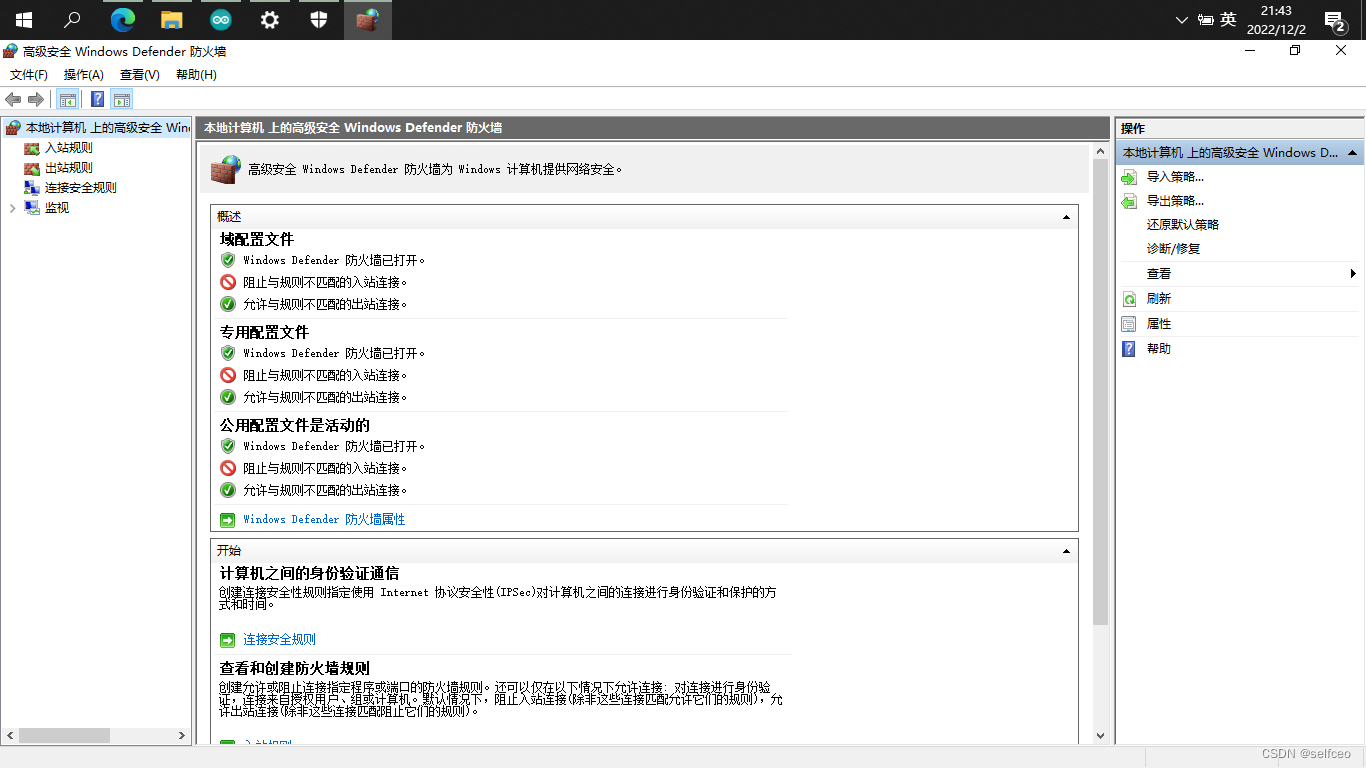Open the 查看(V) menu
The image size is (1366, 768).
pyautogui.click(x=140, y=75)
